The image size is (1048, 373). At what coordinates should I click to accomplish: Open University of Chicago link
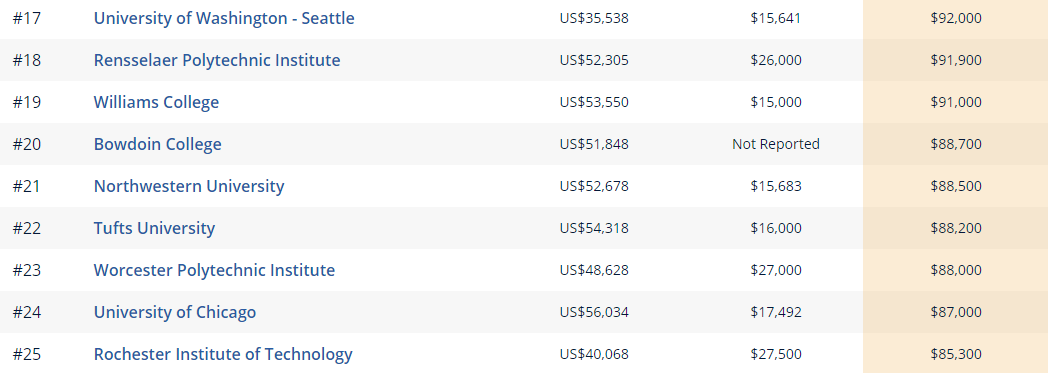pos(174,312)
